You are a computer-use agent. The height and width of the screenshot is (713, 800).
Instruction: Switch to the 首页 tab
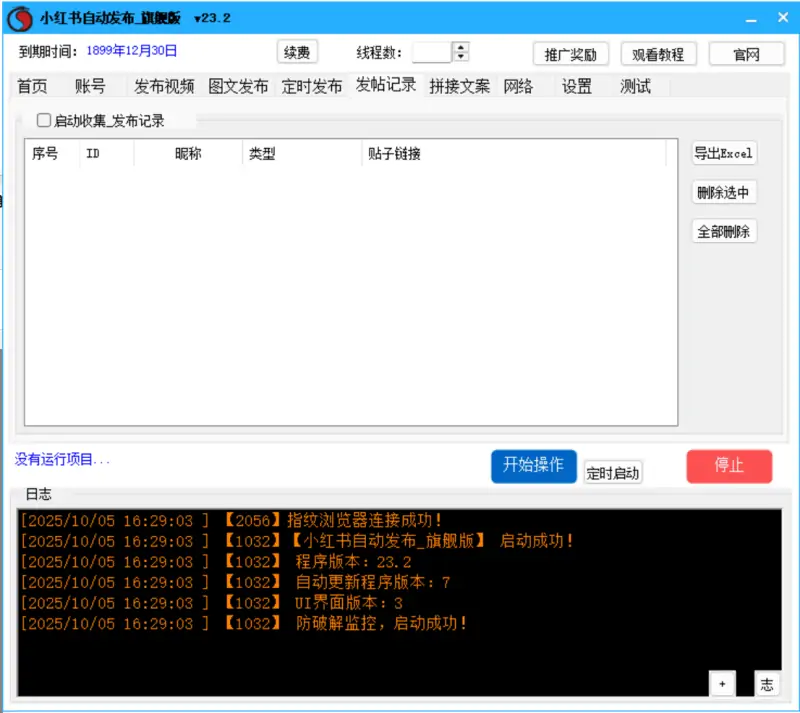[x=32, y=87]
